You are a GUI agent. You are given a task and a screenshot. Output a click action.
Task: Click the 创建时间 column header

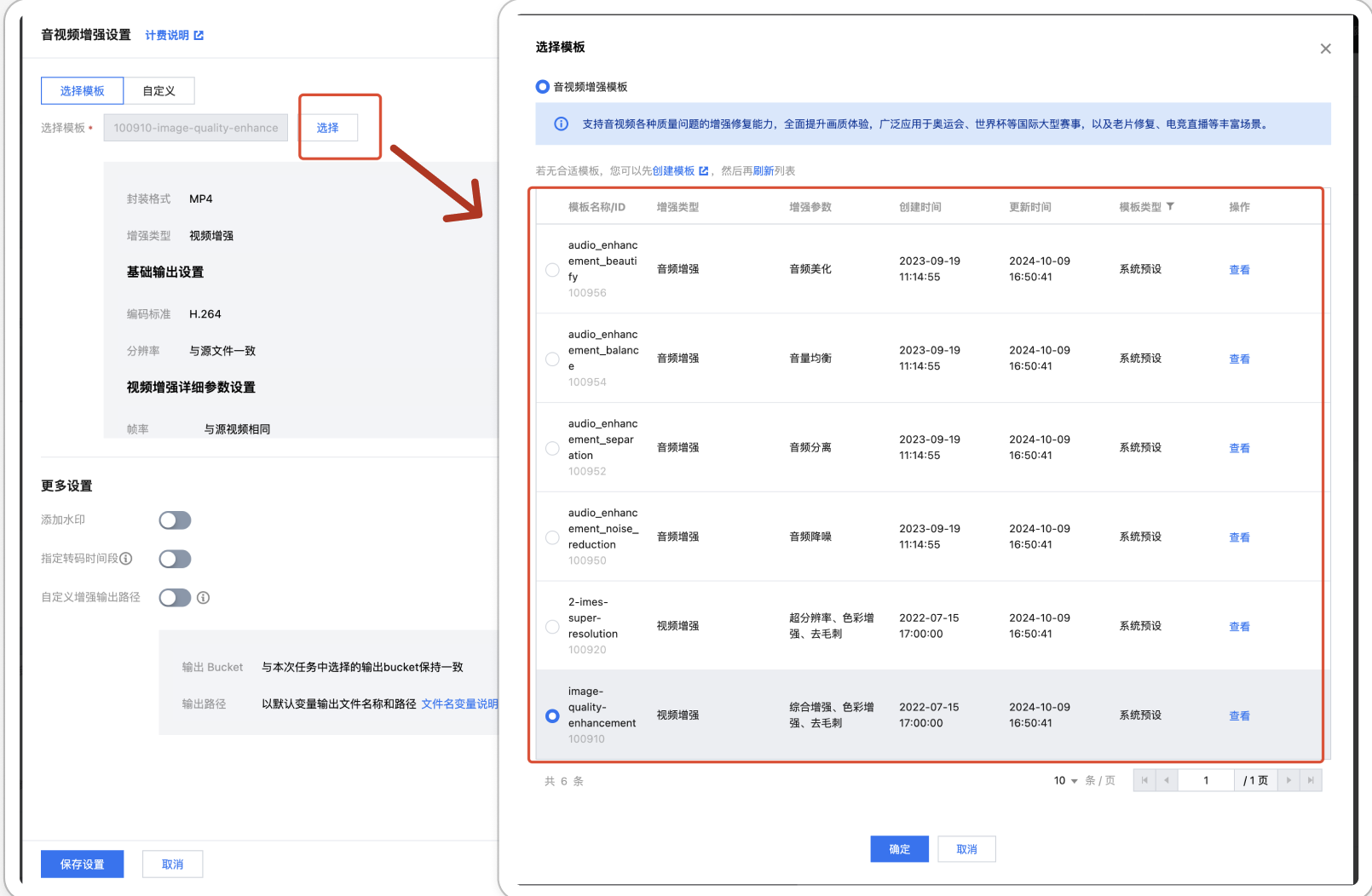tap(920, 207)
